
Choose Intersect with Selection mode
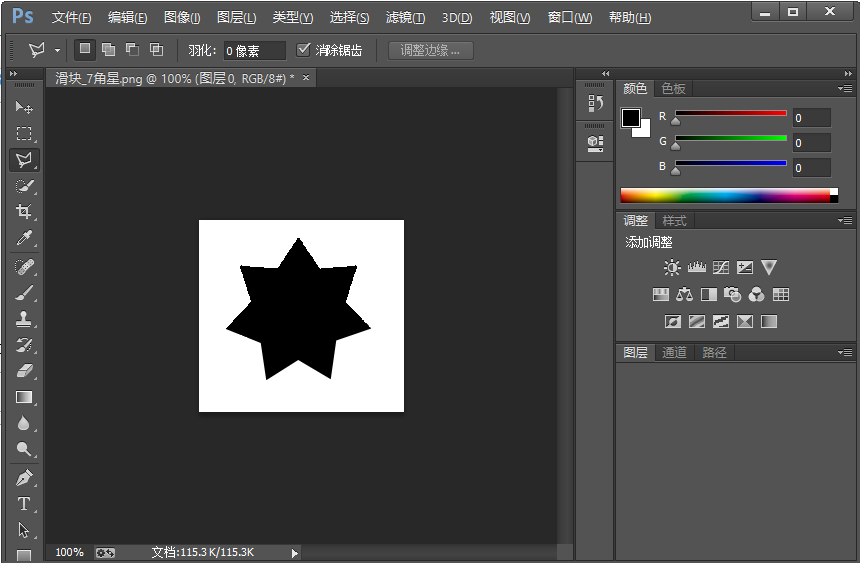(x=156, y=49)
